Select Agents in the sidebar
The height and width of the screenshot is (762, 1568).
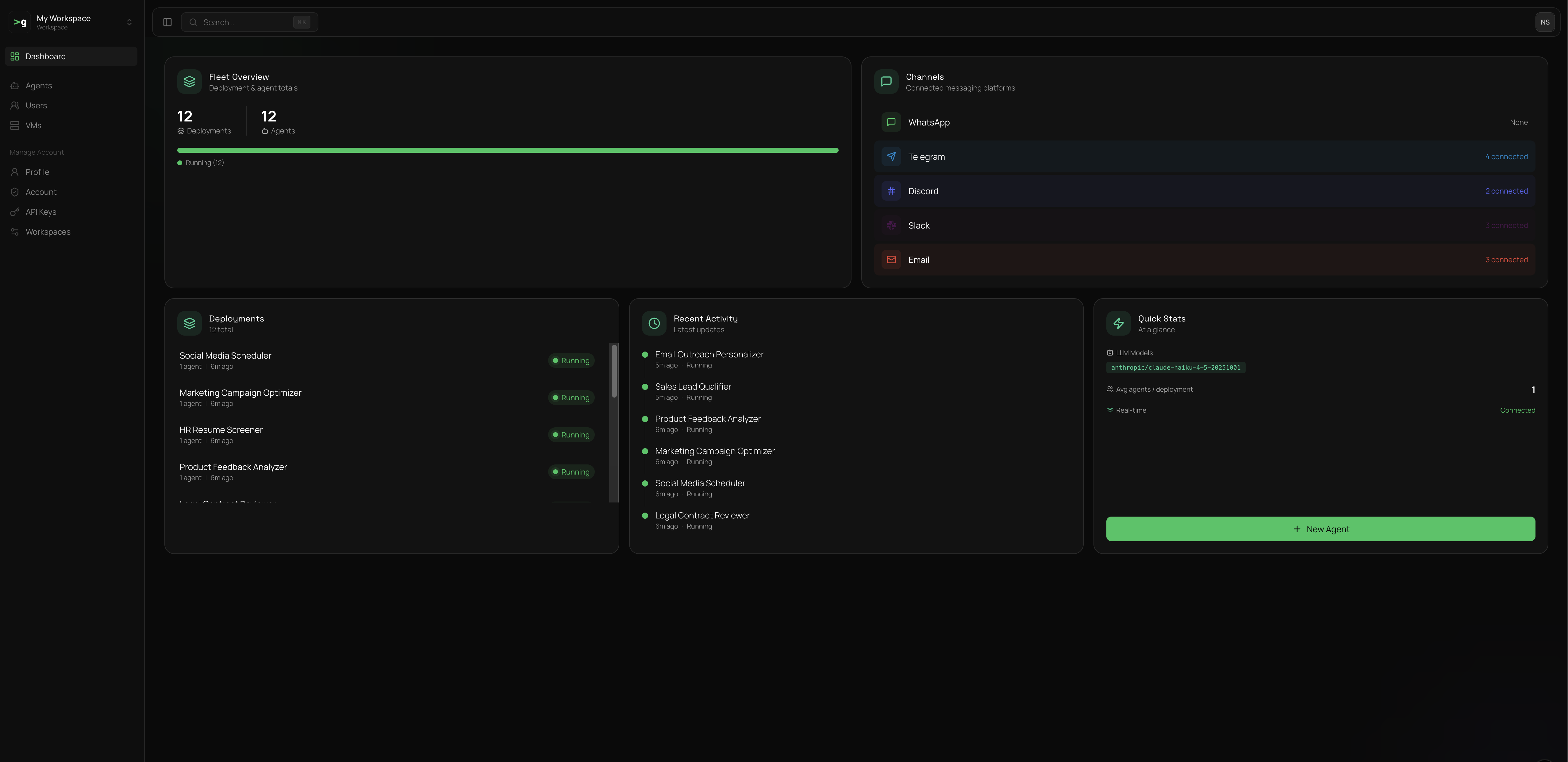(x=38, y=85)
